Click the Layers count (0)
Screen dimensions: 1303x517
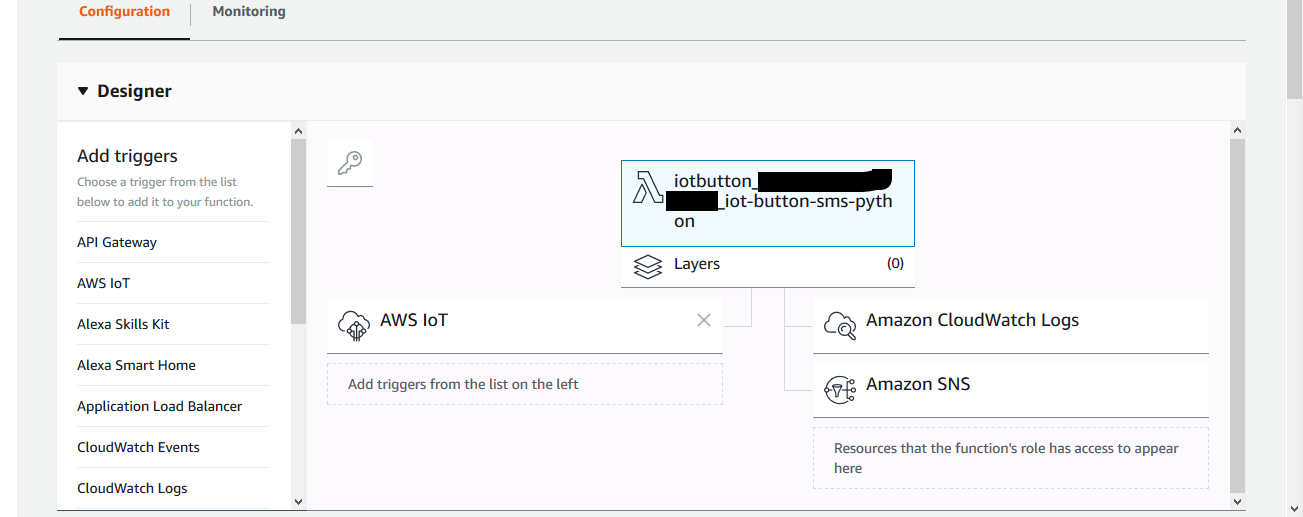(895, 264)
